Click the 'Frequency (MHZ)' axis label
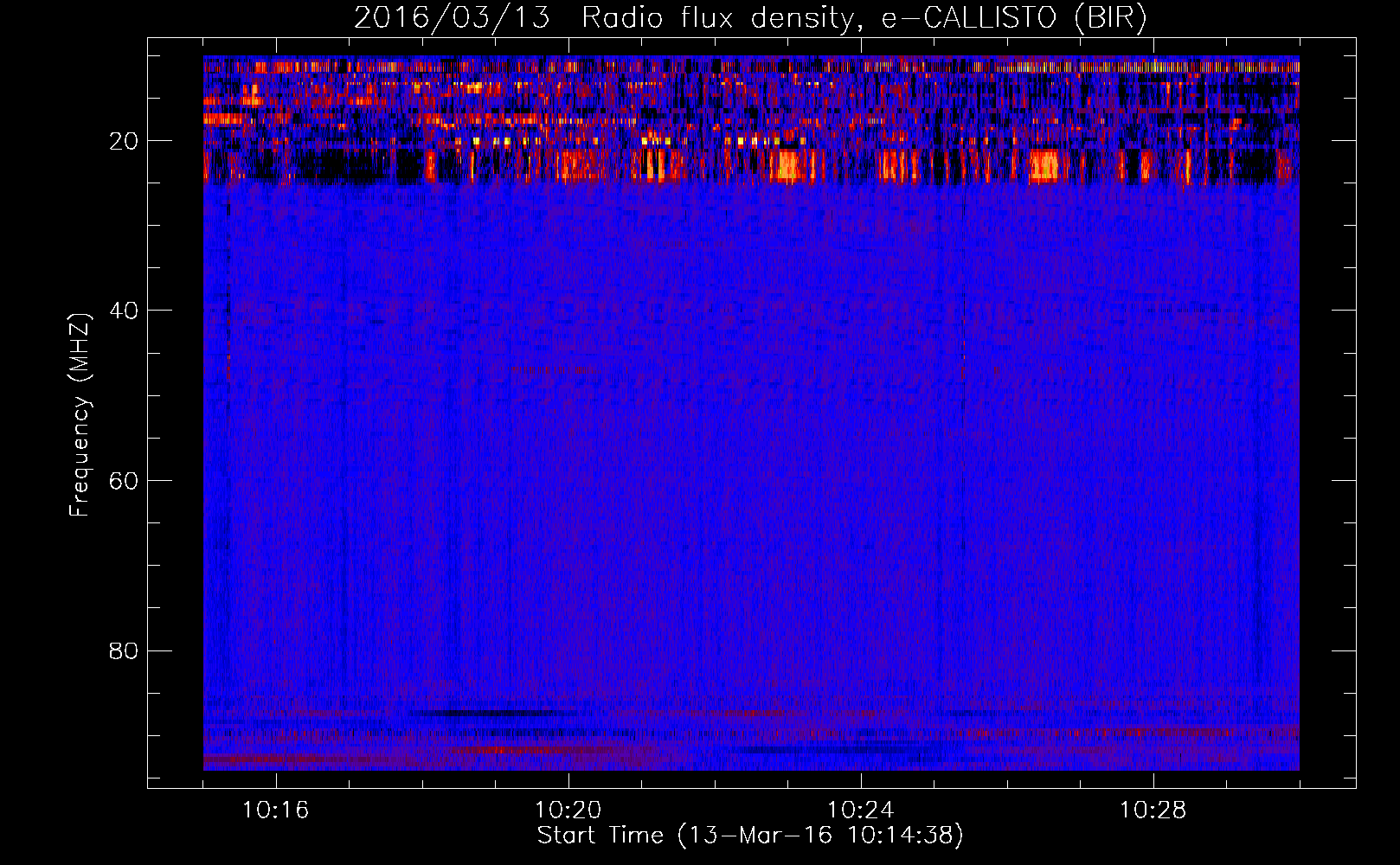 tap(80, 415)
